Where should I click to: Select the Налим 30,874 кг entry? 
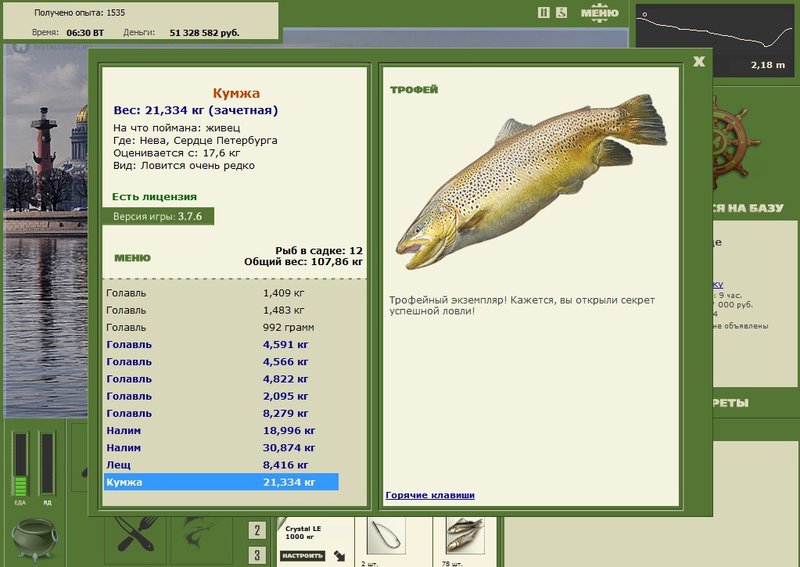coord(221,448)
